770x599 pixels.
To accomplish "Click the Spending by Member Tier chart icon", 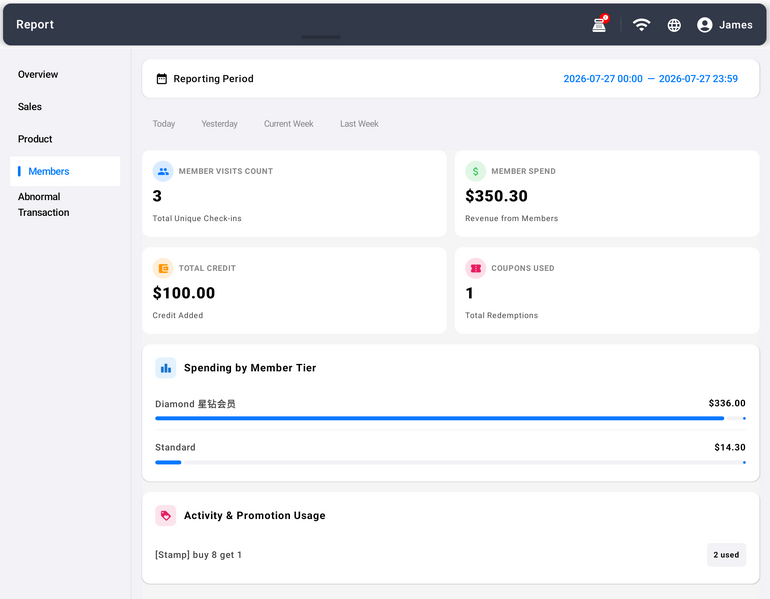I will [165, 368].
